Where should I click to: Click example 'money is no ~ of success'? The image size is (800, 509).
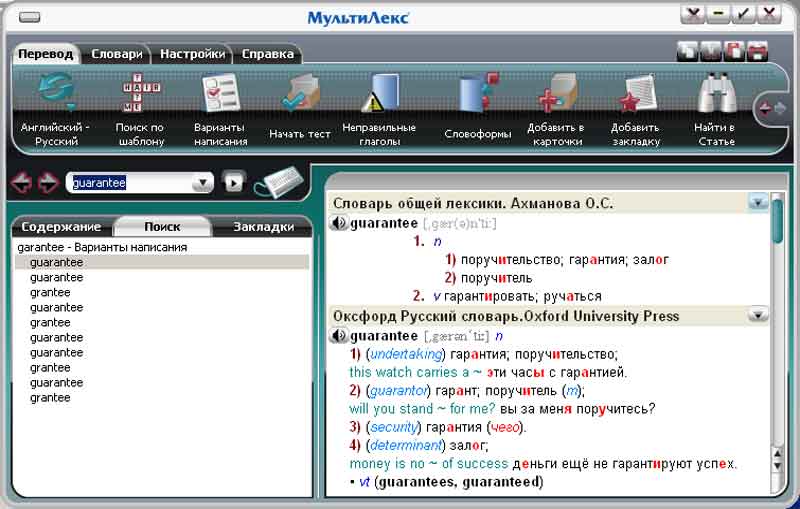coord(429,464)
